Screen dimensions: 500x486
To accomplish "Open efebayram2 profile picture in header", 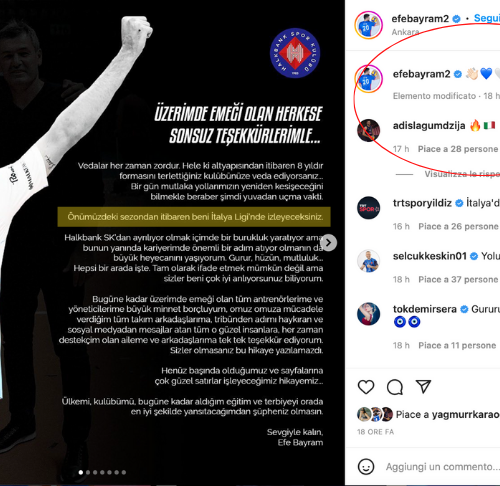I will pyautogui.click(x=368, y=25).
